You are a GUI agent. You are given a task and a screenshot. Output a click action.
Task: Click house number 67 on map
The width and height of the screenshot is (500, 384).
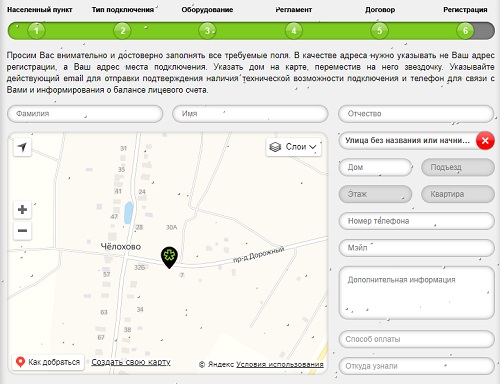[101, 337]
